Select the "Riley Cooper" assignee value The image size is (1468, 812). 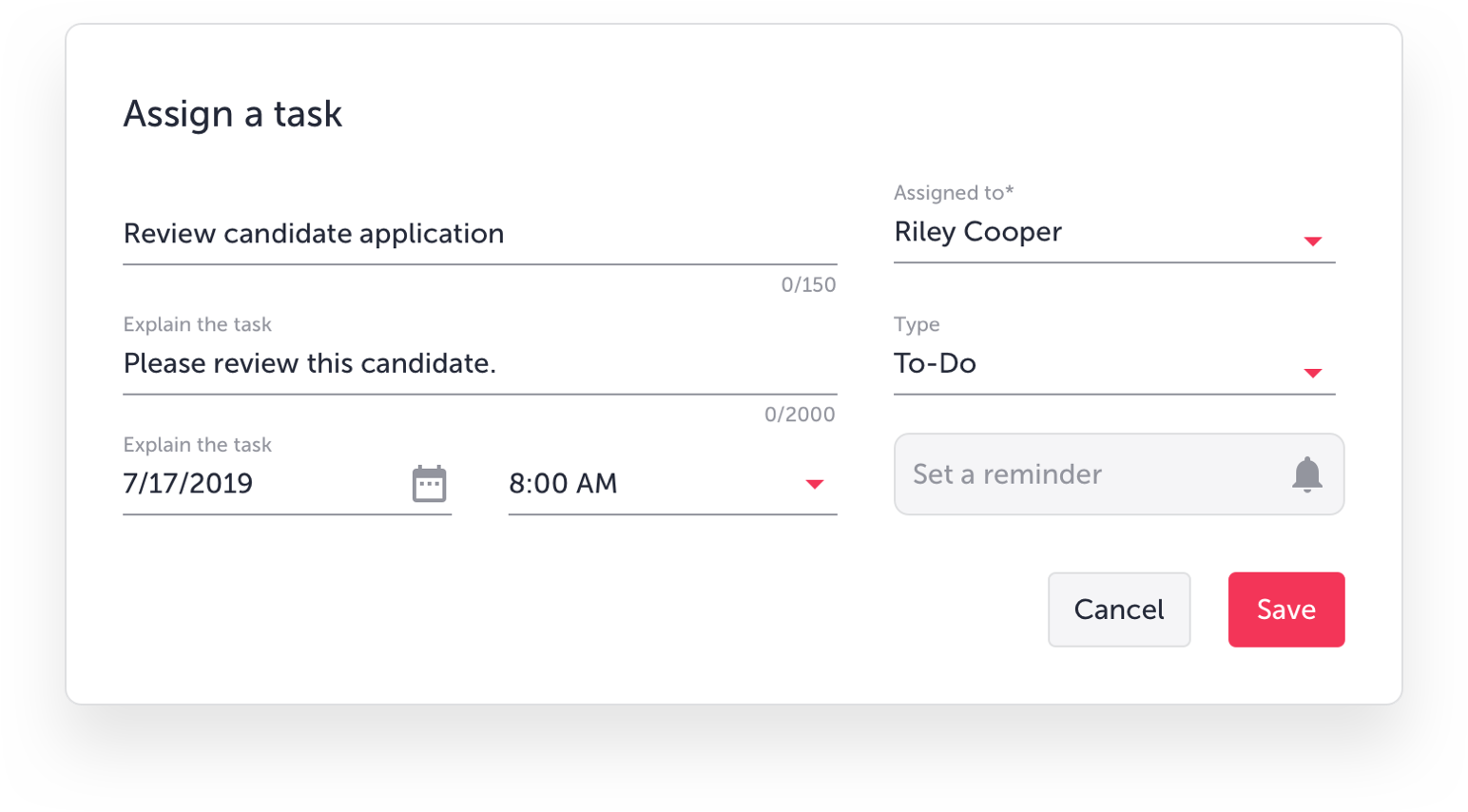coord(977,232)
